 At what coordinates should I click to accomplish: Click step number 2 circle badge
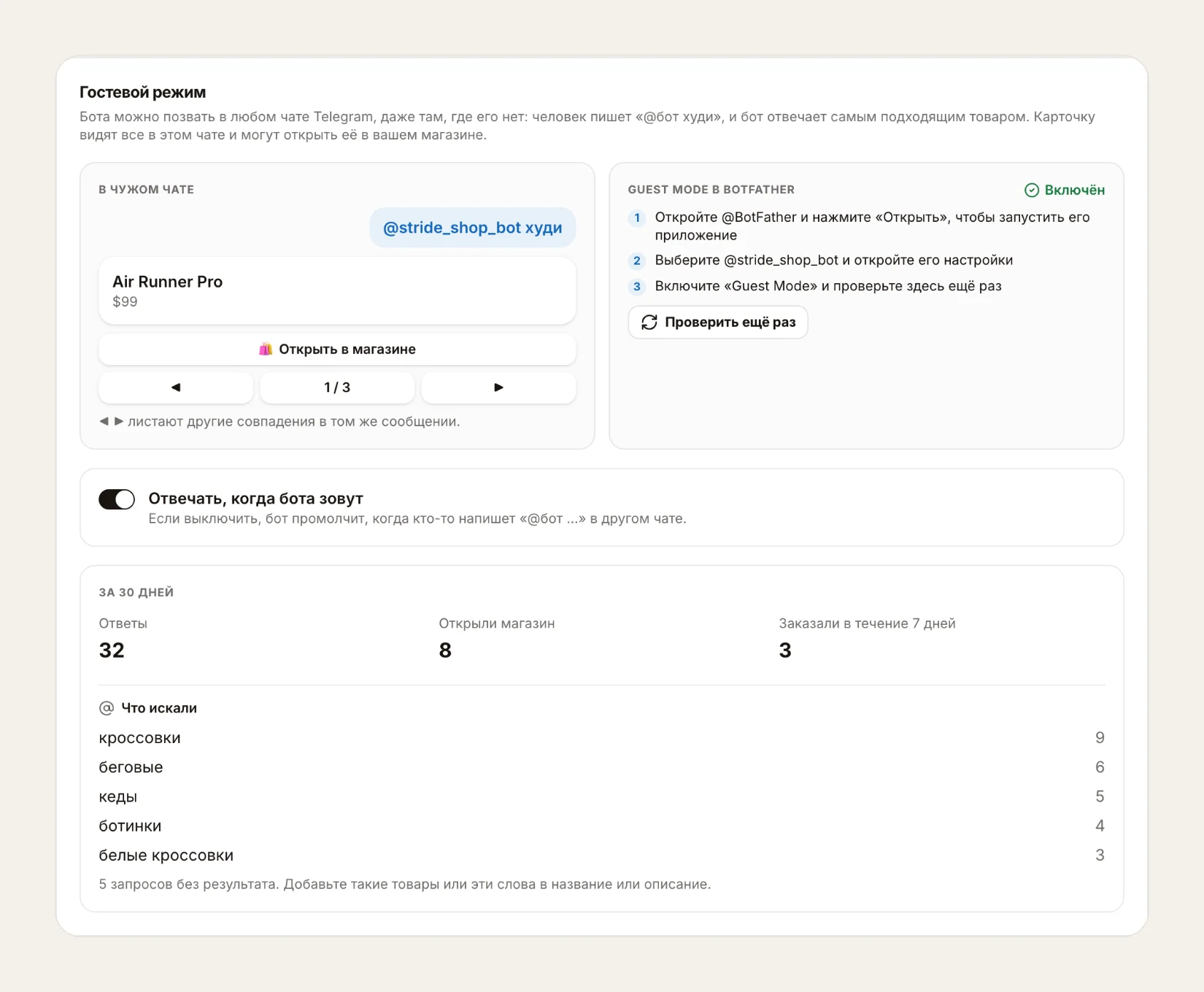637,261
